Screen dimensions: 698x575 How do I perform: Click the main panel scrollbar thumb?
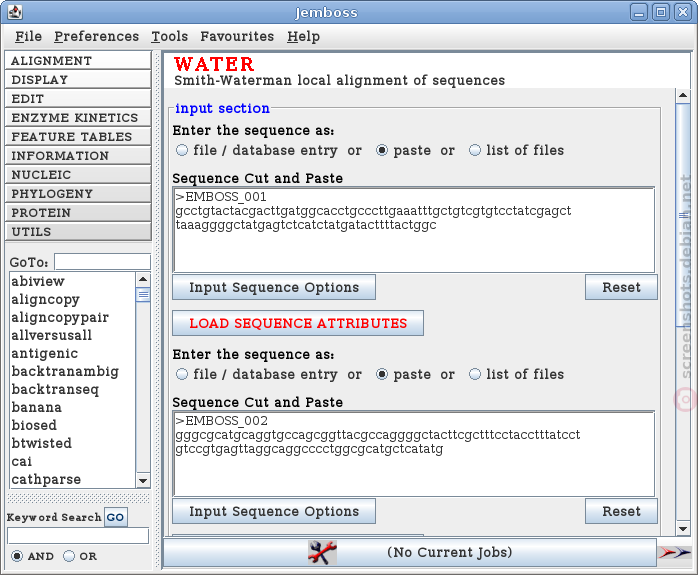683,216
